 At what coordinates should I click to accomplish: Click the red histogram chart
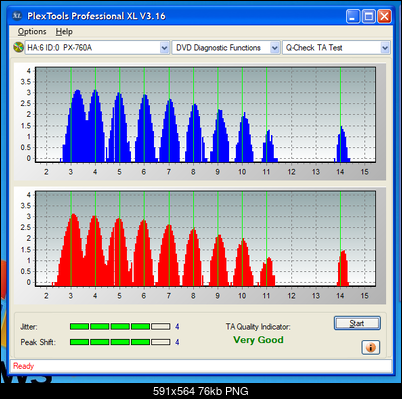205,238
